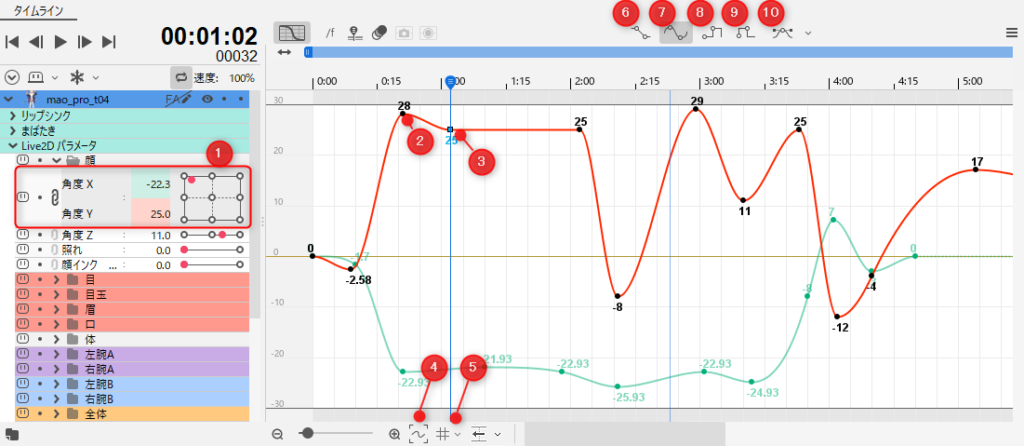Click the zoom in magnifier icon

tap(394, 434)
